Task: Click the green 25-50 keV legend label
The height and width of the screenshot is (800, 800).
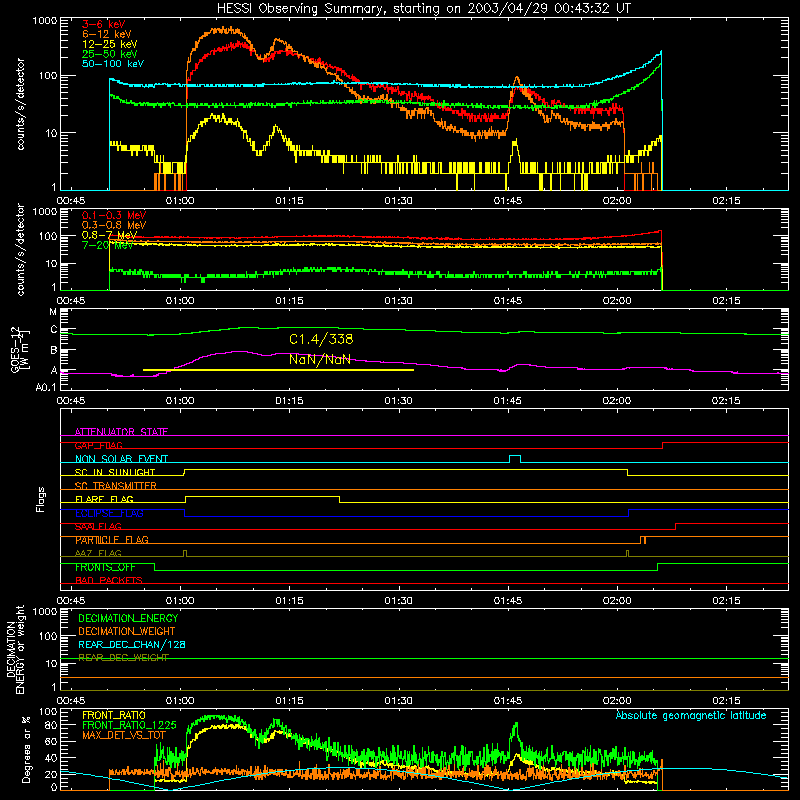Action: [x=110, y=54]
